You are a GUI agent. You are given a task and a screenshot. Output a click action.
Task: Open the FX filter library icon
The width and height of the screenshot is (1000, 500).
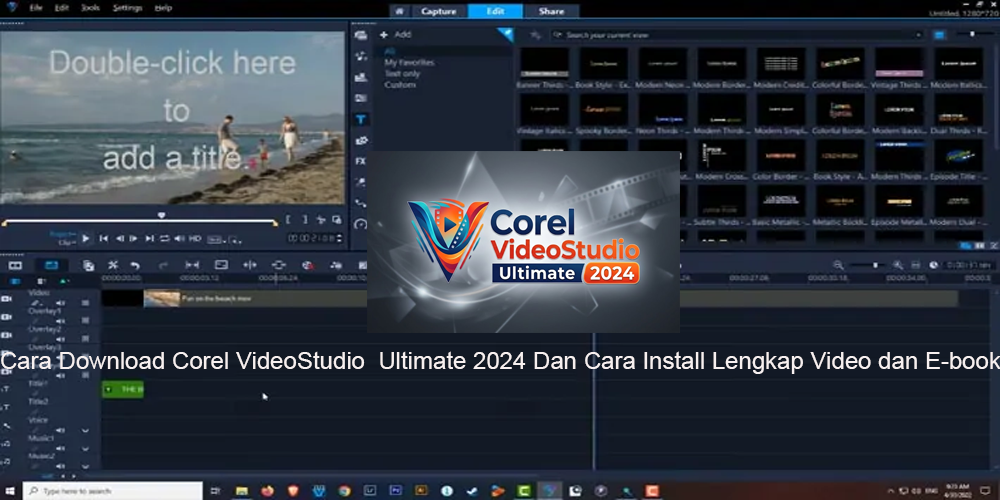pos(361,161)
